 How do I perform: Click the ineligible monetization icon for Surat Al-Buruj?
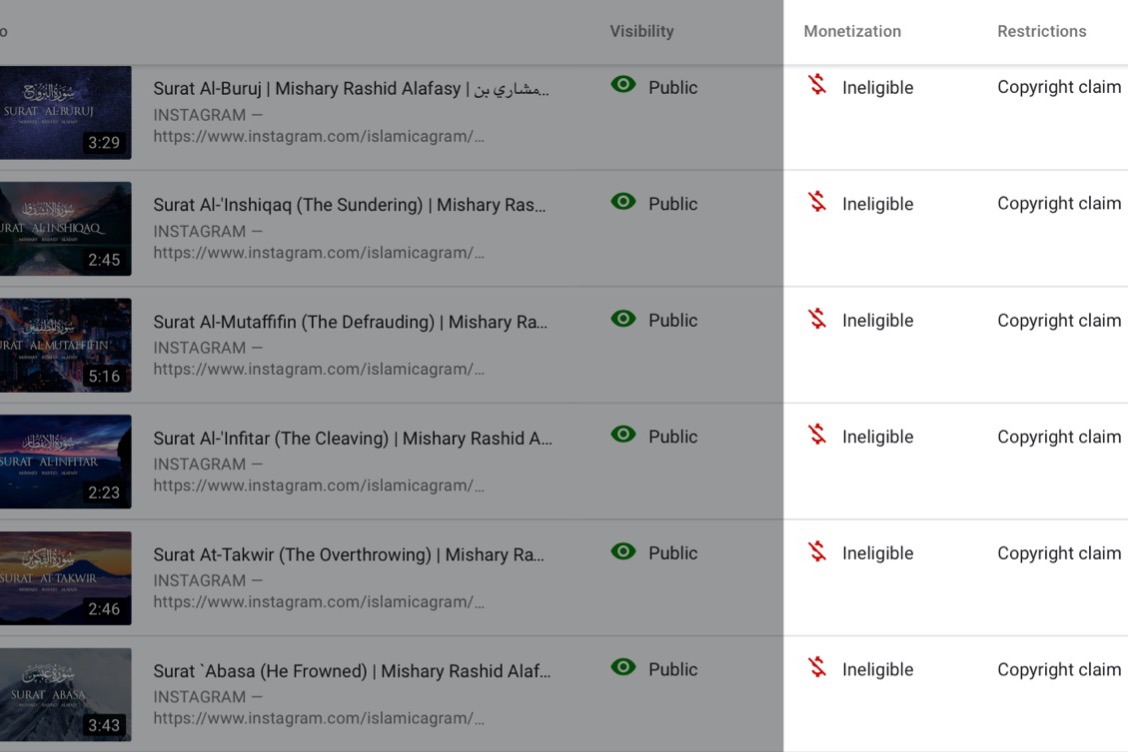[818, 86]
